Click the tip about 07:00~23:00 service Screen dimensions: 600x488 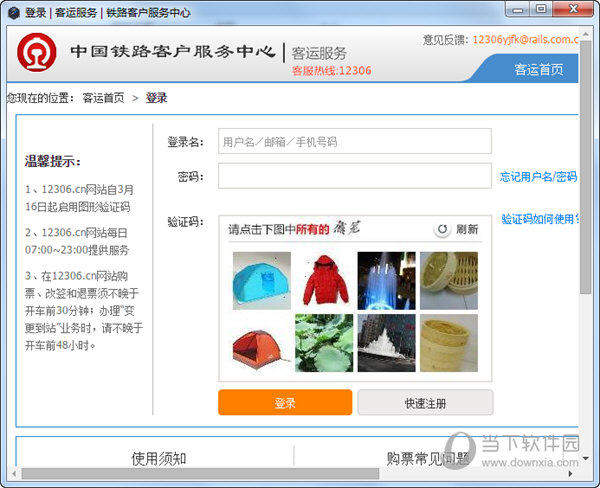pyautogui.click(x=77, y=241)
